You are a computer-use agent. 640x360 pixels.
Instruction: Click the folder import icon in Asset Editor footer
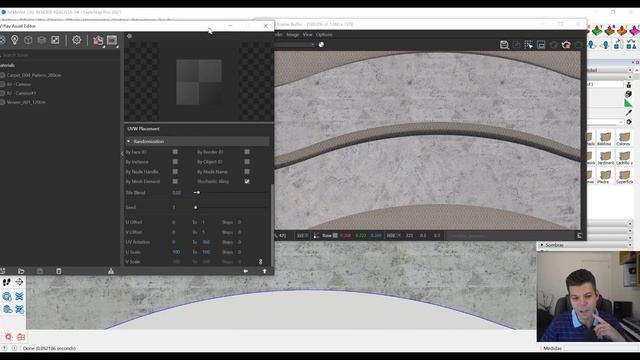21,271
